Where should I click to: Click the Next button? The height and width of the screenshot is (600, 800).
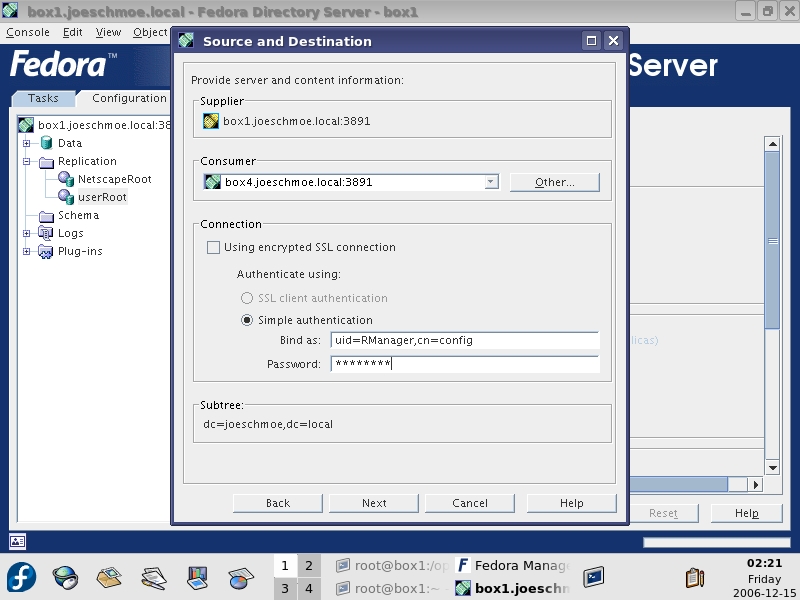[x=374, y=503]
